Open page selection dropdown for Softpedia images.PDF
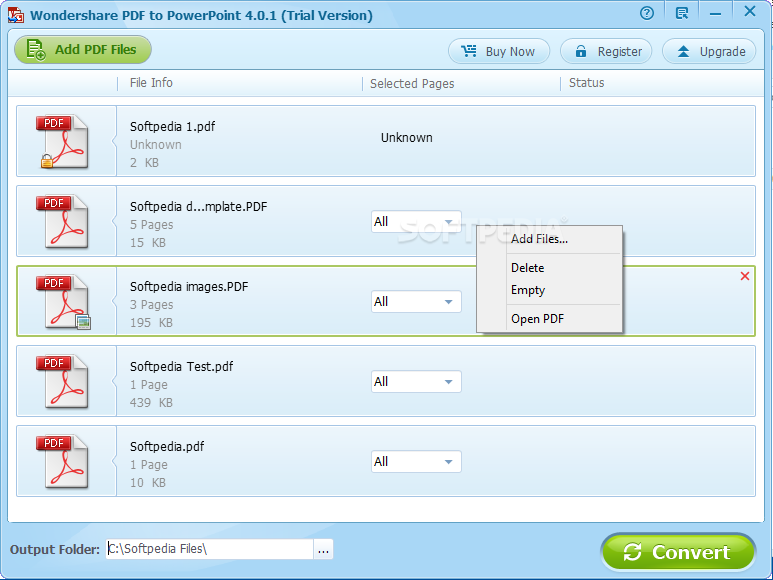This screenshot has width=773, height=580. (416, 302)
